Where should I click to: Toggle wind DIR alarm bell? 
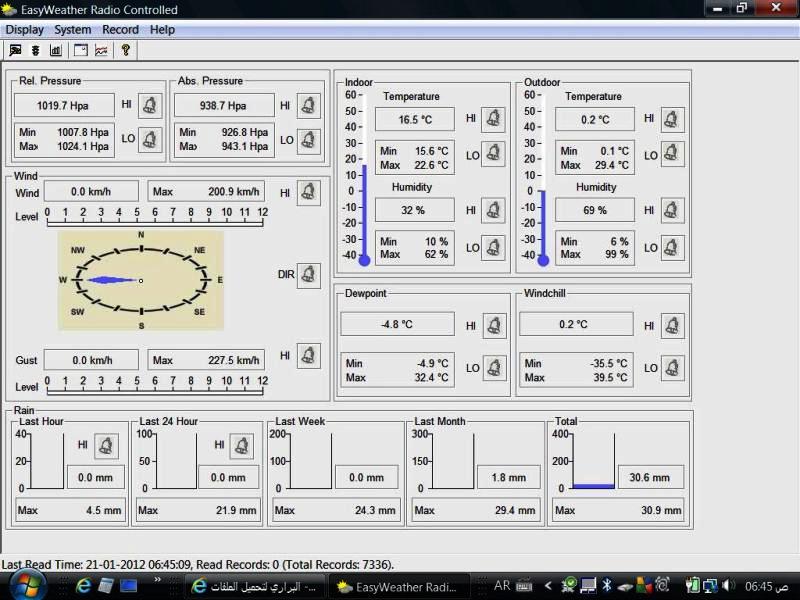308,275
